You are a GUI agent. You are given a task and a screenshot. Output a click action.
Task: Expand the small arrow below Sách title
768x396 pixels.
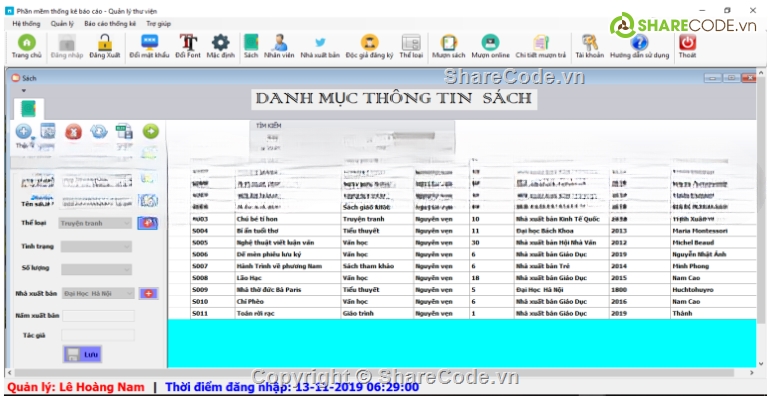click(24, 91)
